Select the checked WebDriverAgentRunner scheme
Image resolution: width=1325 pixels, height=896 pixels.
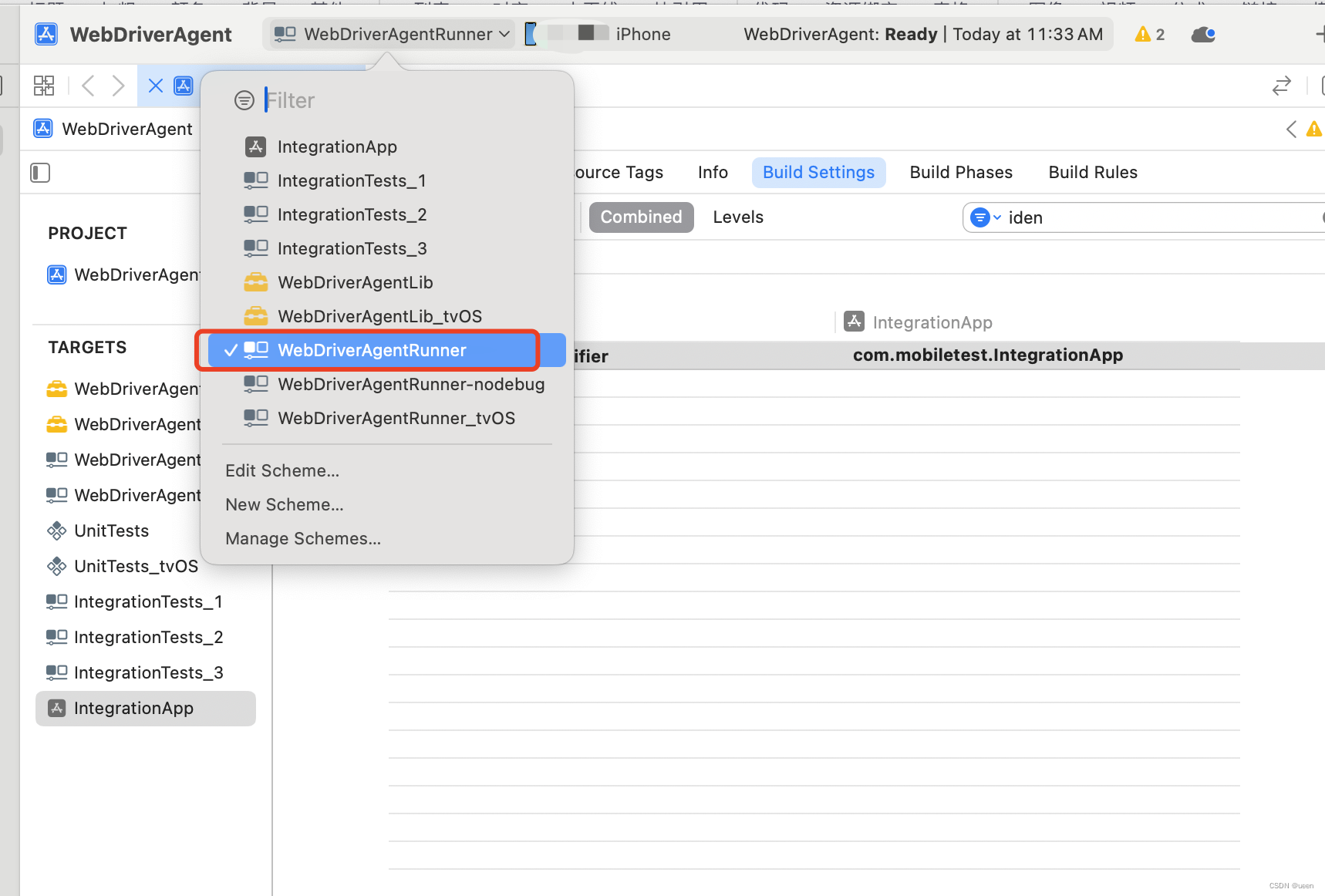pos(372,350)
